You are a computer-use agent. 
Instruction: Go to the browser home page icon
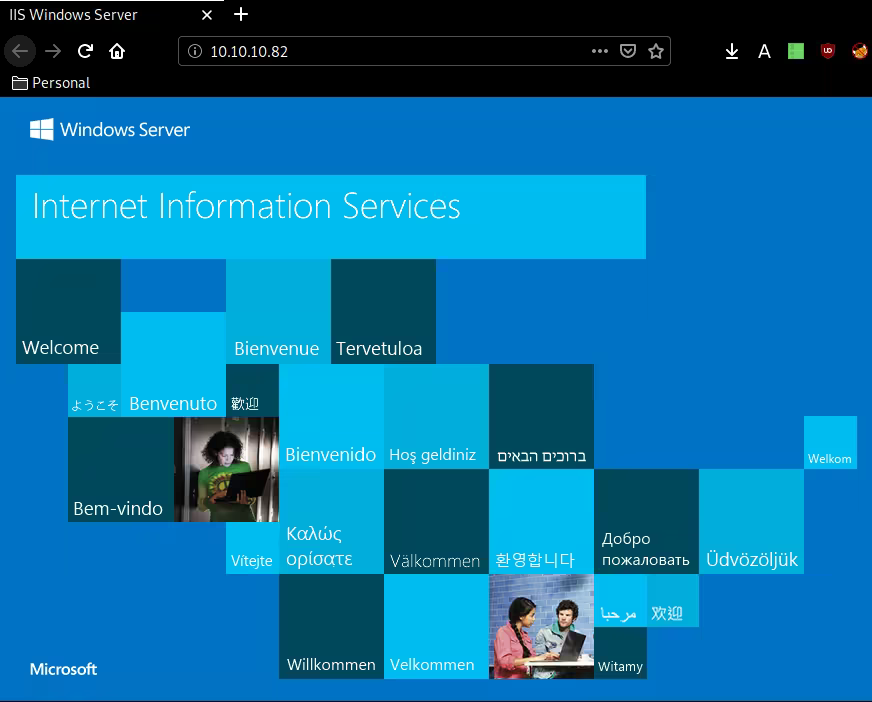click(117, 51)
